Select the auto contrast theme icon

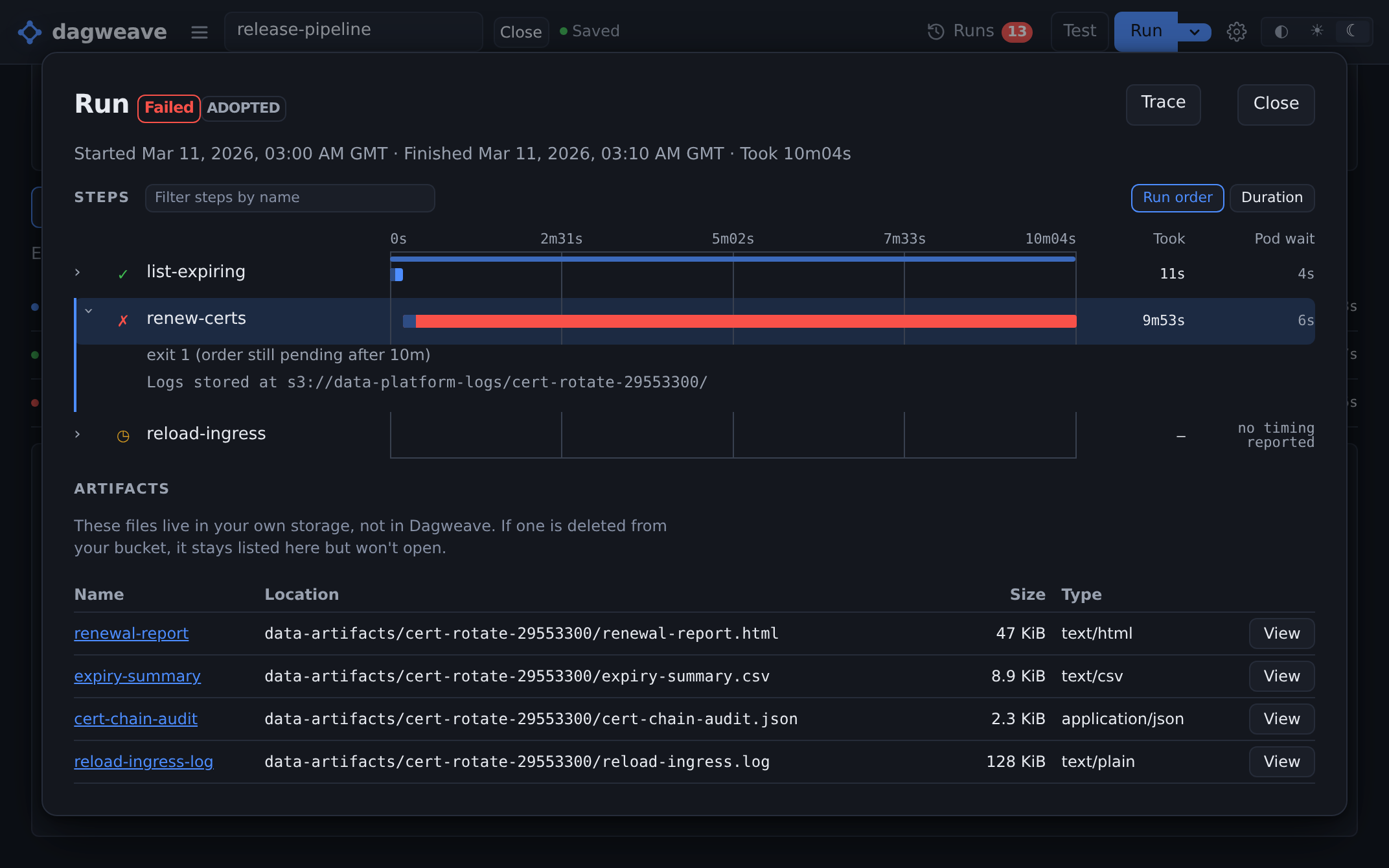point(1281,31)
